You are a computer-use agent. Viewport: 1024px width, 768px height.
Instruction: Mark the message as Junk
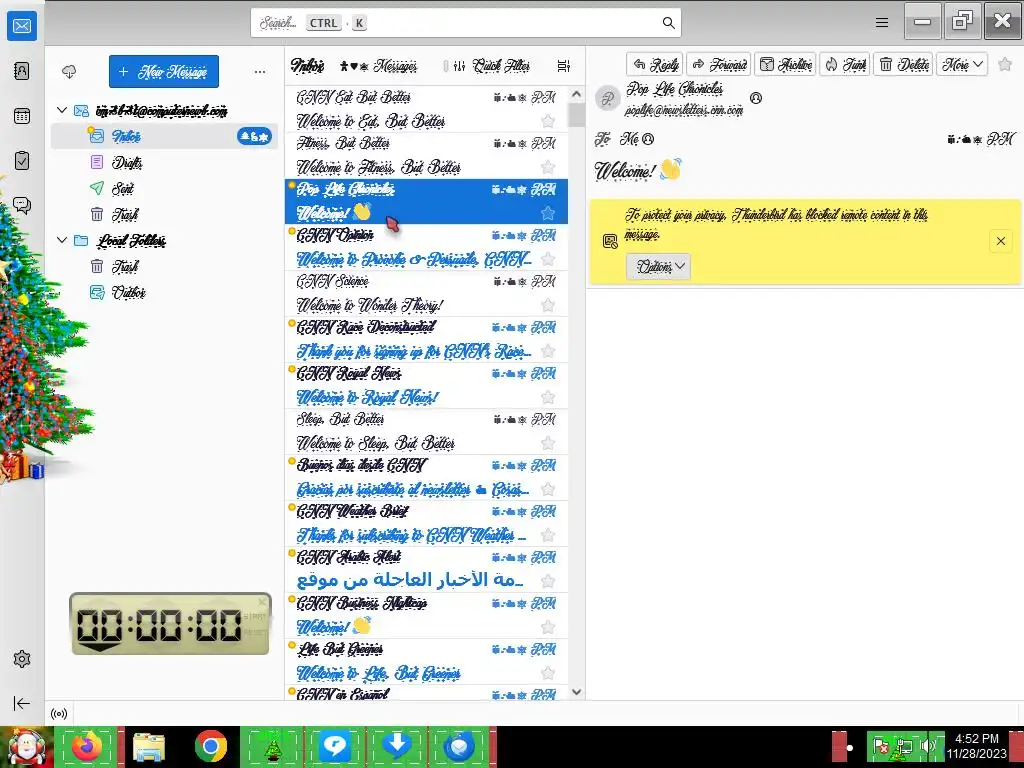pyautogui.click(x=844, y=64)
